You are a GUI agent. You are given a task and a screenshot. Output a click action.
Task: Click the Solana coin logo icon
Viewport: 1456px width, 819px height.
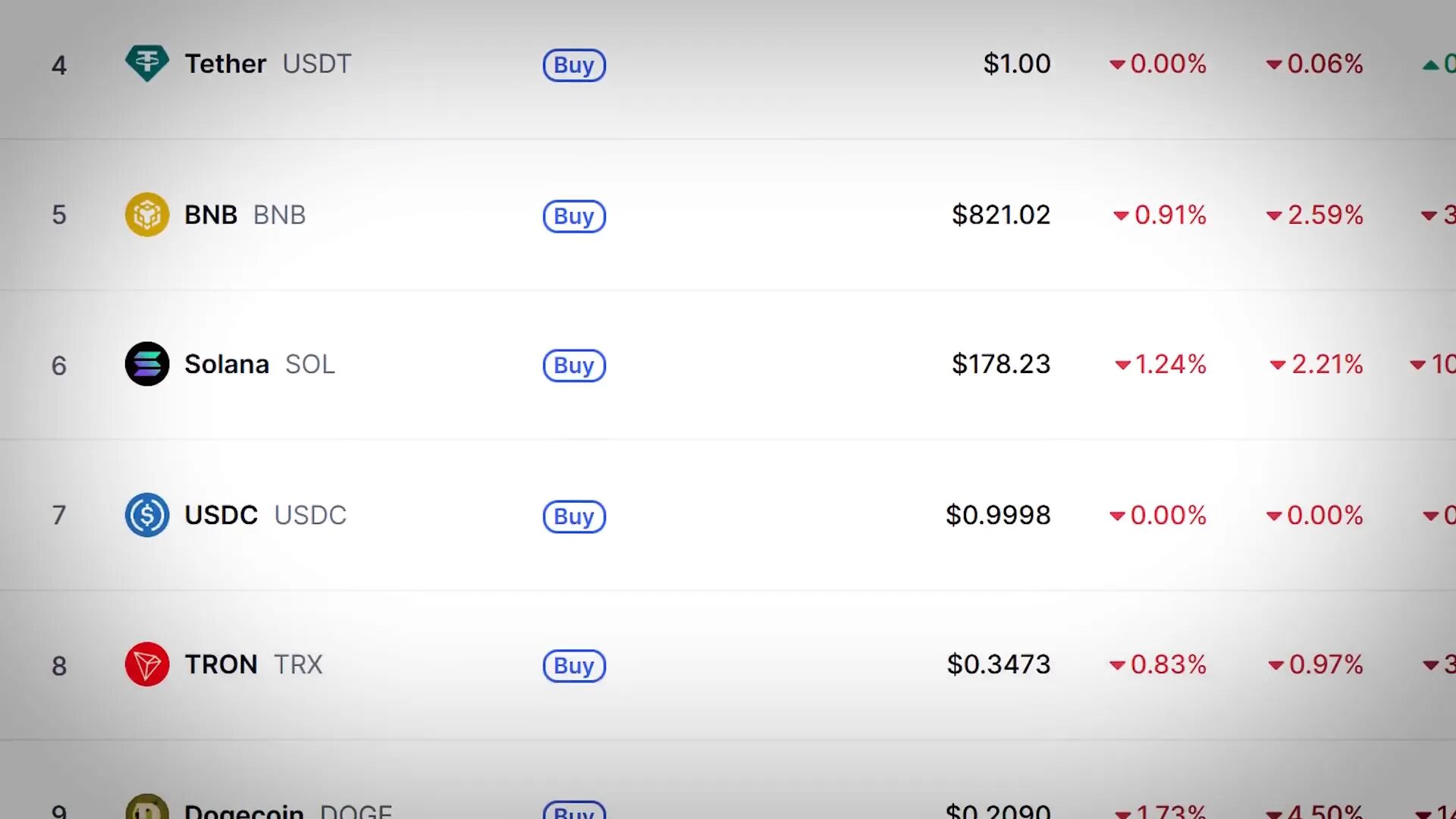pyautogui.click(x=146, y=364)
